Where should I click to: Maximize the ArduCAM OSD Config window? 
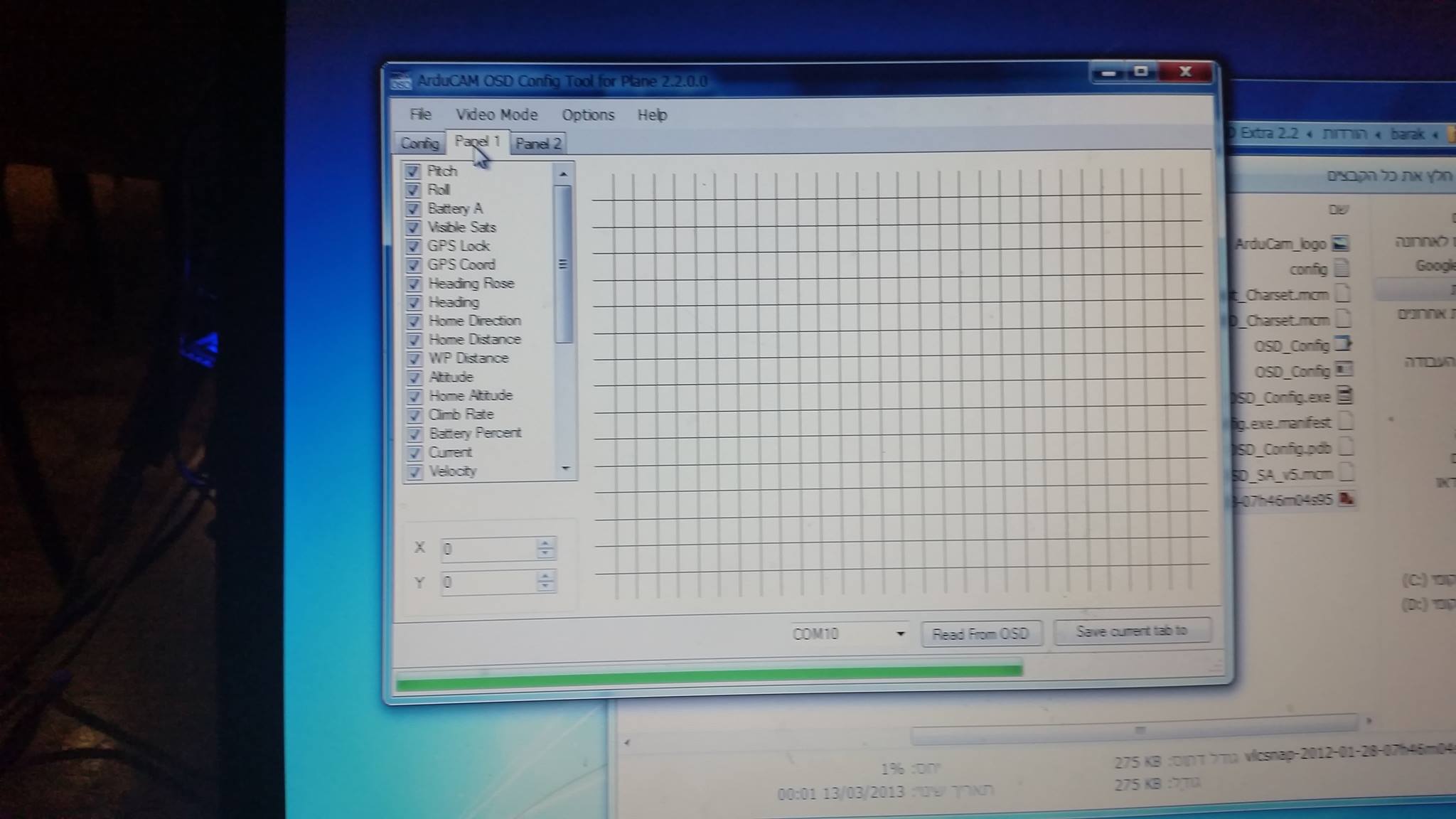[x=1142, y=72]
